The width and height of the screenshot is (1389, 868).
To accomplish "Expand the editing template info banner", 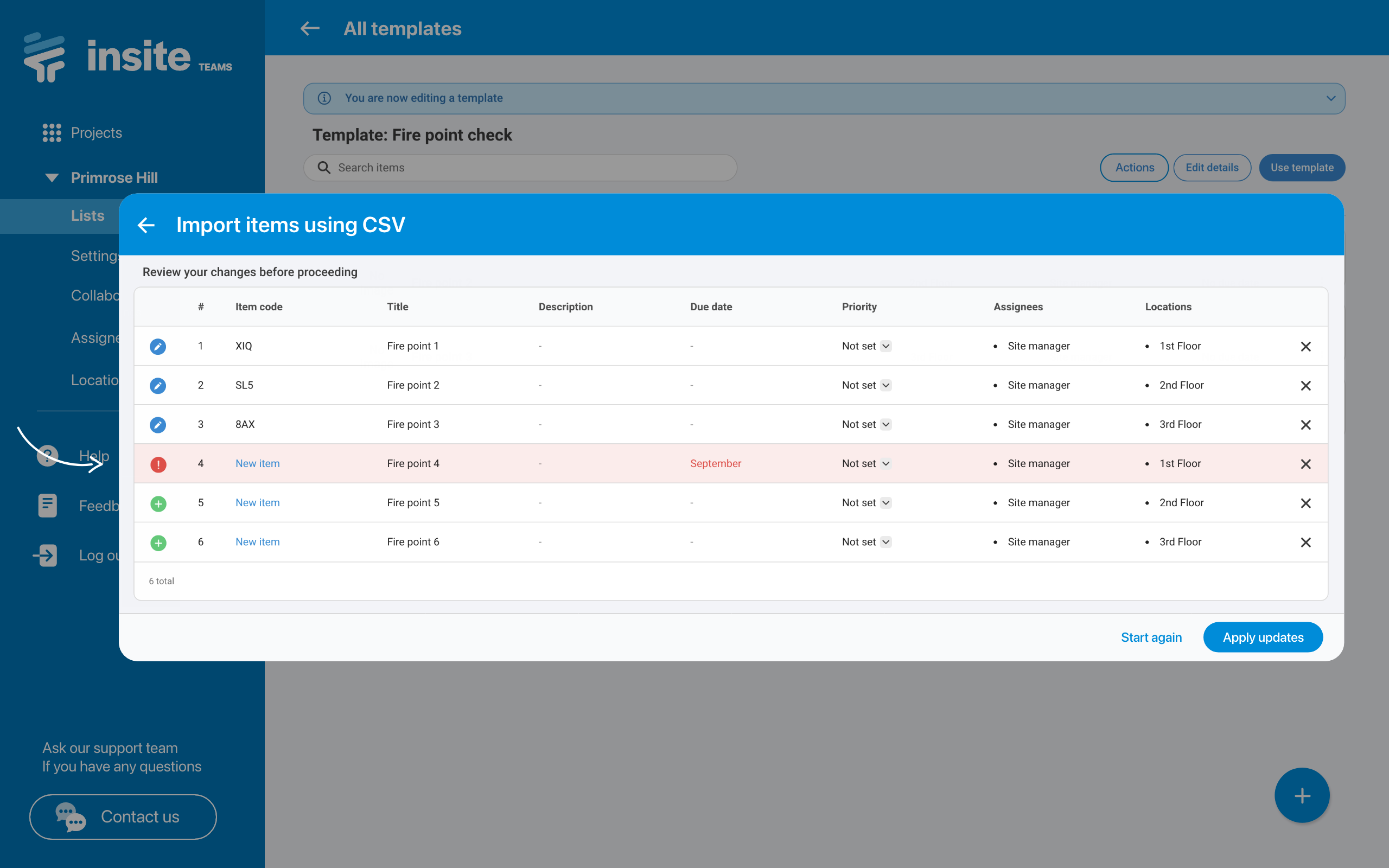I will click(x=1330, y=98).
